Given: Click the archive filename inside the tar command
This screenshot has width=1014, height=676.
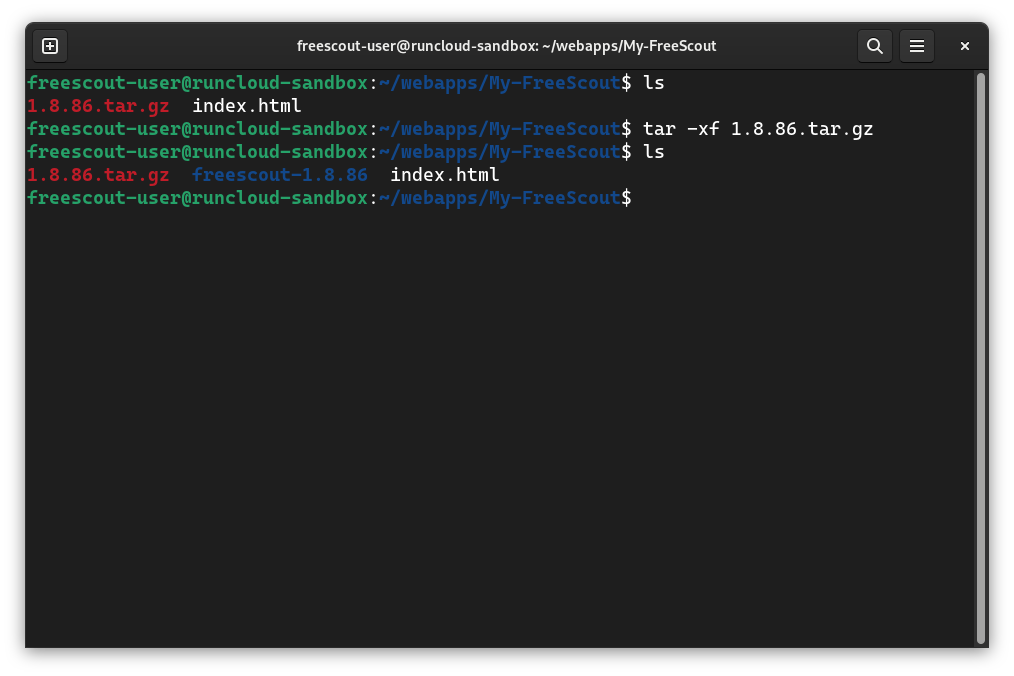Looking at the screenshot, I should tap(802, 129).
